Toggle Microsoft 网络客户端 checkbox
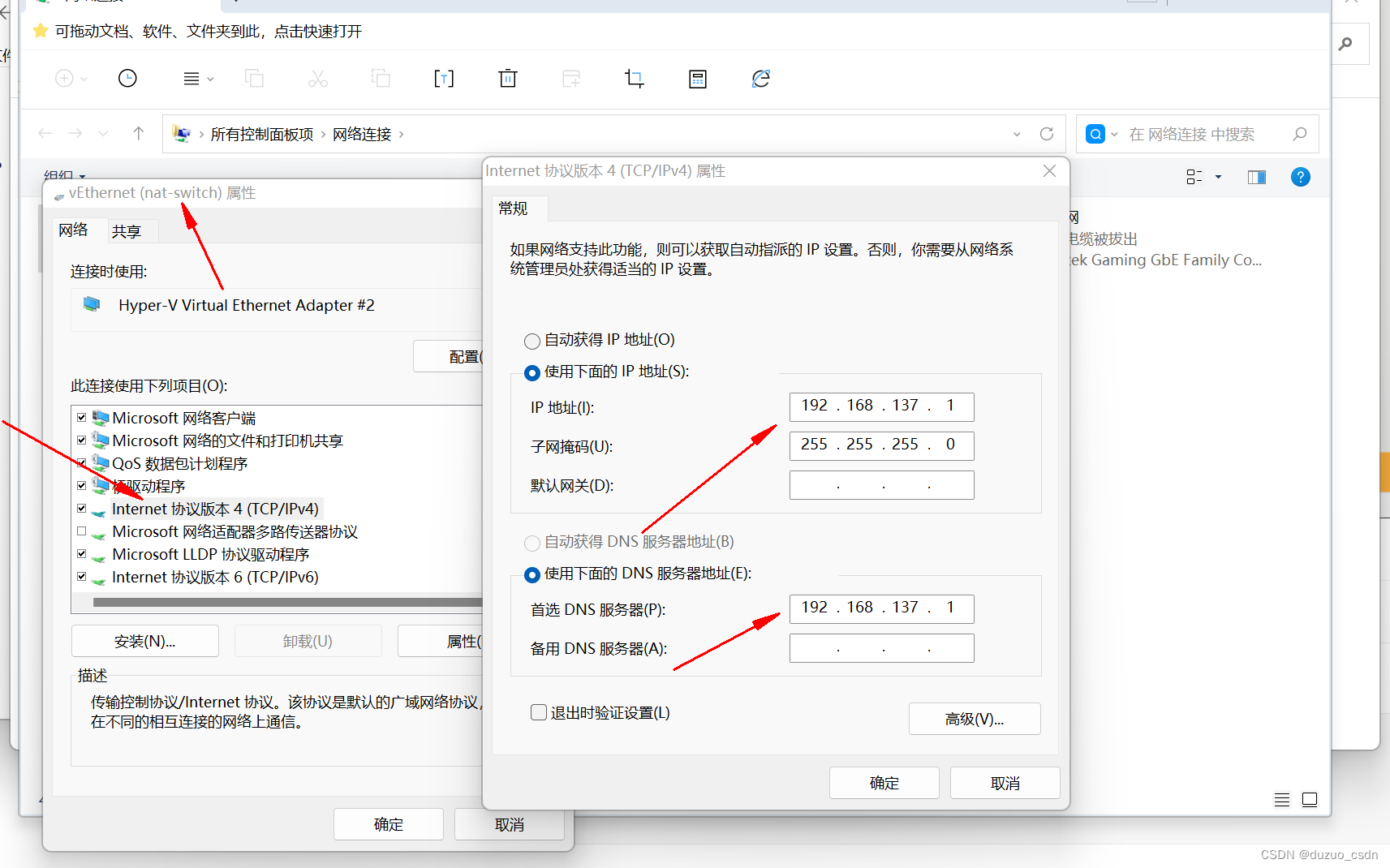The width and height of the screenshot is (1390, 868). pos(82,418)
